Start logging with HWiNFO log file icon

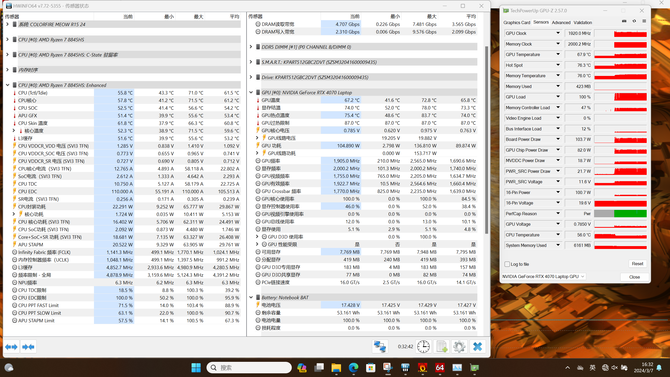coord(441,347)
